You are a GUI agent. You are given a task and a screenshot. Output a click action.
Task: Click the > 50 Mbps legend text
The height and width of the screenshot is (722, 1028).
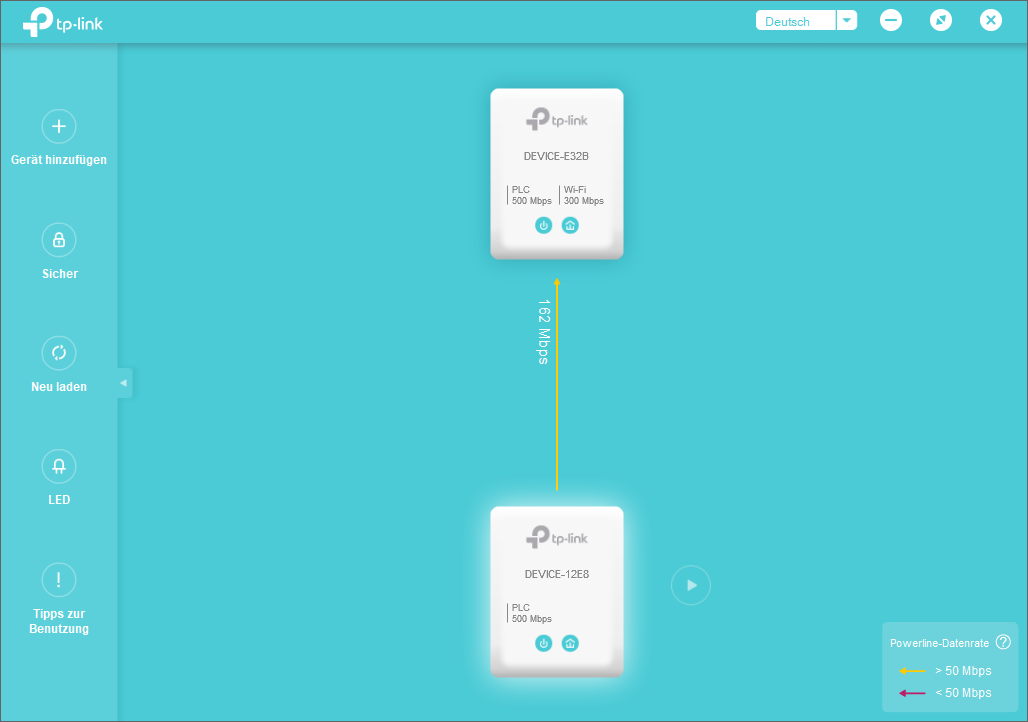(x=963, y=671)
